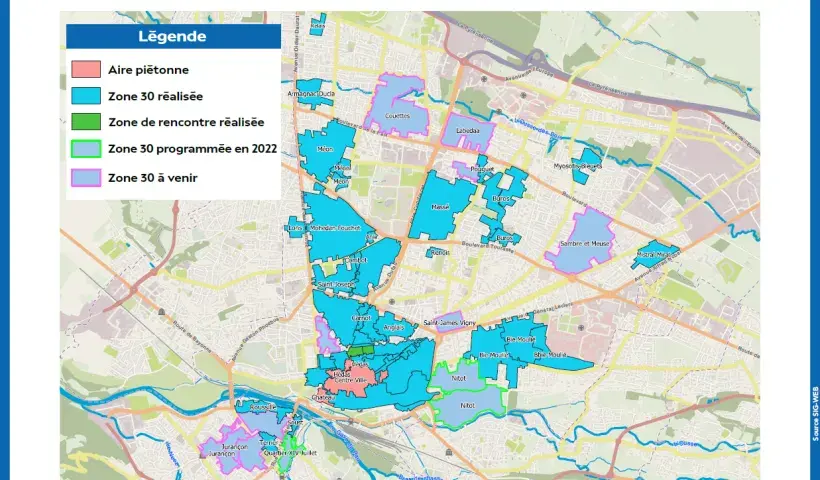820x480 pixels.
Task: Click the green Zone de rencontre swatch
Action: pyautogui.click(x=86, y=122)
